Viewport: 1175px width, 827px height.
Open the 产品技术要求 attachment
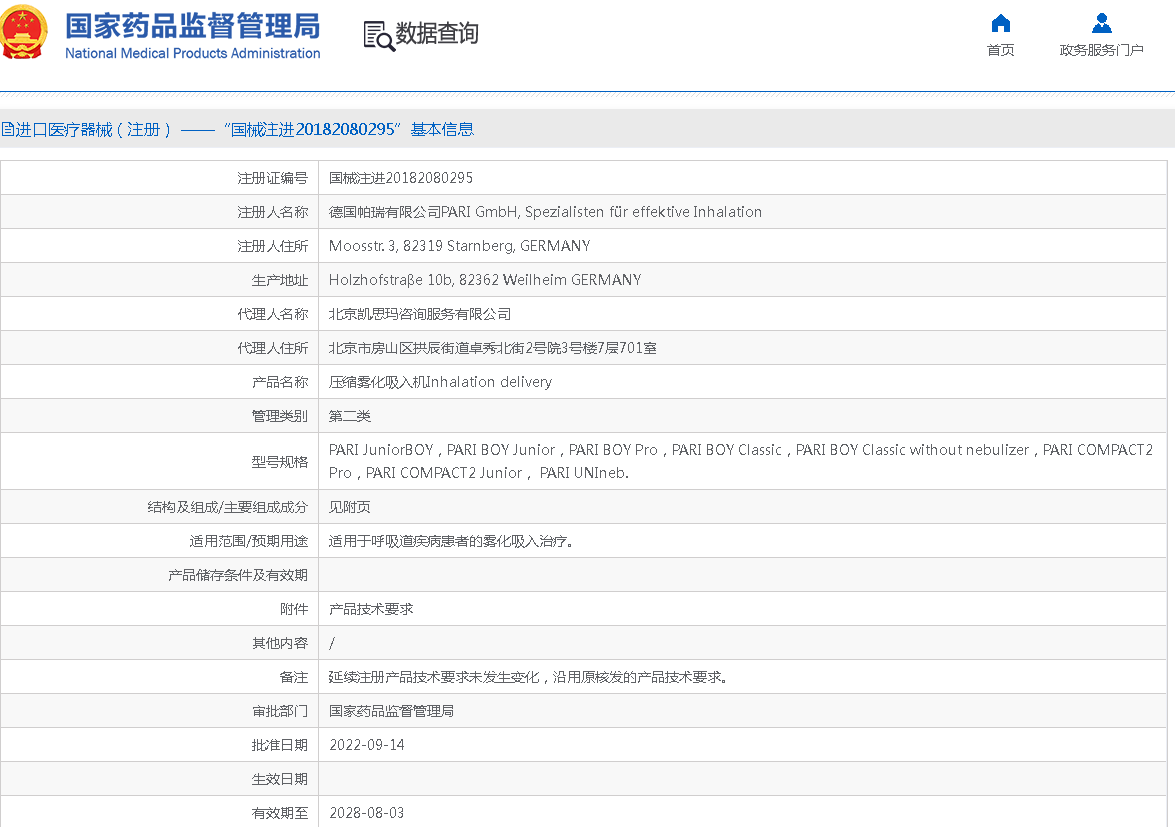tap(371, 609)
